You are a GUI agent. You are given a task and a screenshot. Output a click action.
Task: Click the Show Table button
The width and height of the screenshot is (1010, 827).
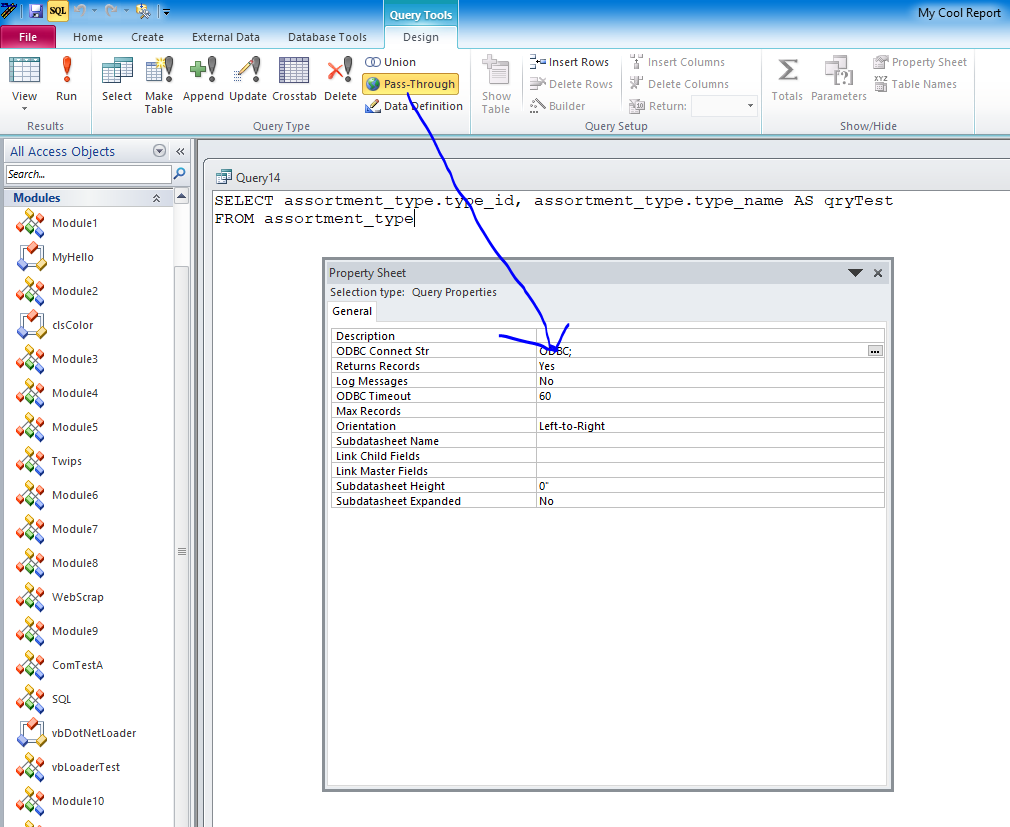pyautogui.click(x=496, y=85)
